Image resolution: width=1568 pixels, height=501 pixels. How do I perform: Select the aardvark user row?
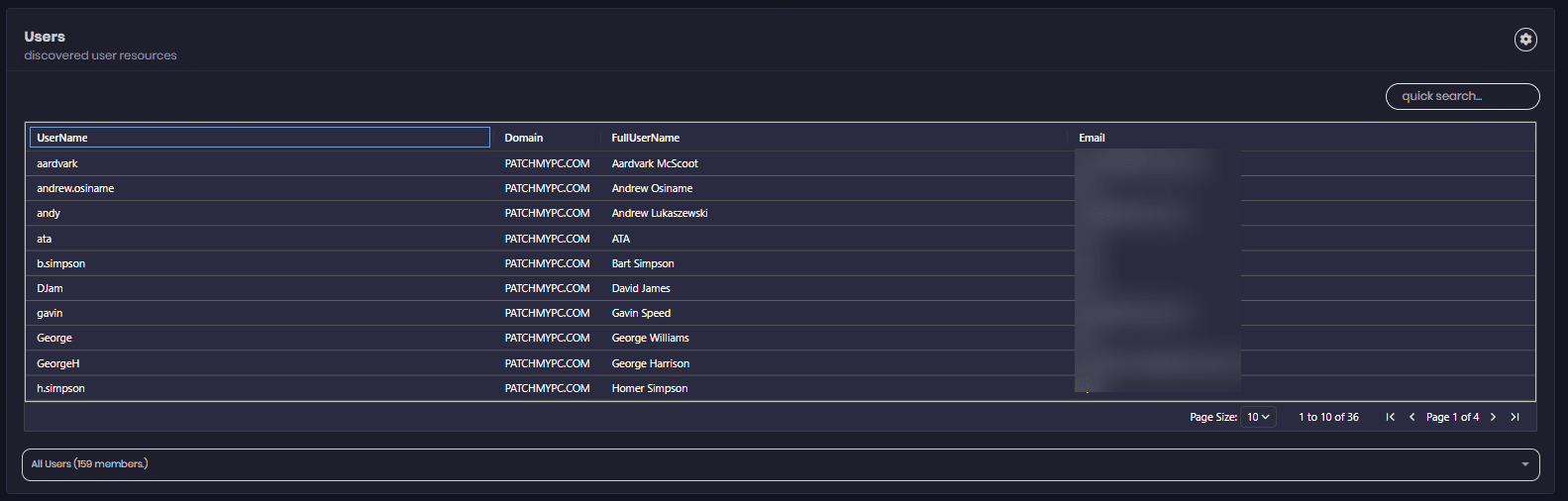(57, 163)
